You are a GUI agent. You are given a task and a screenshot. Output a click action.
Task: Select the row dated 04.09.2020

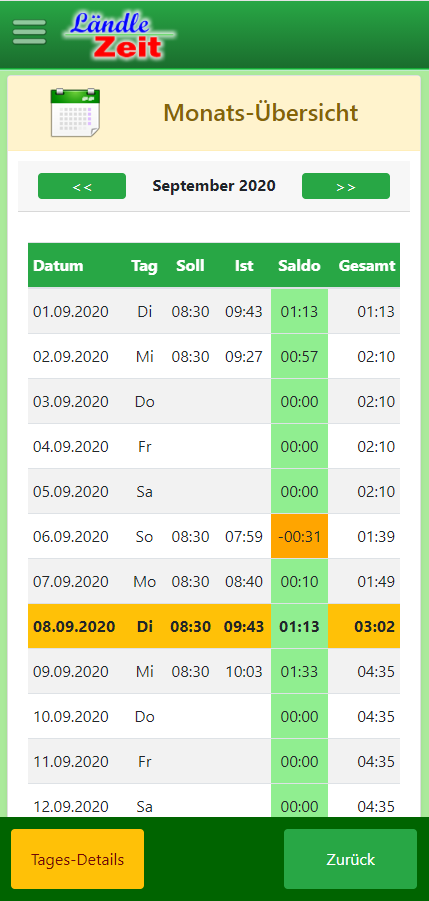[x=214, y=446]
